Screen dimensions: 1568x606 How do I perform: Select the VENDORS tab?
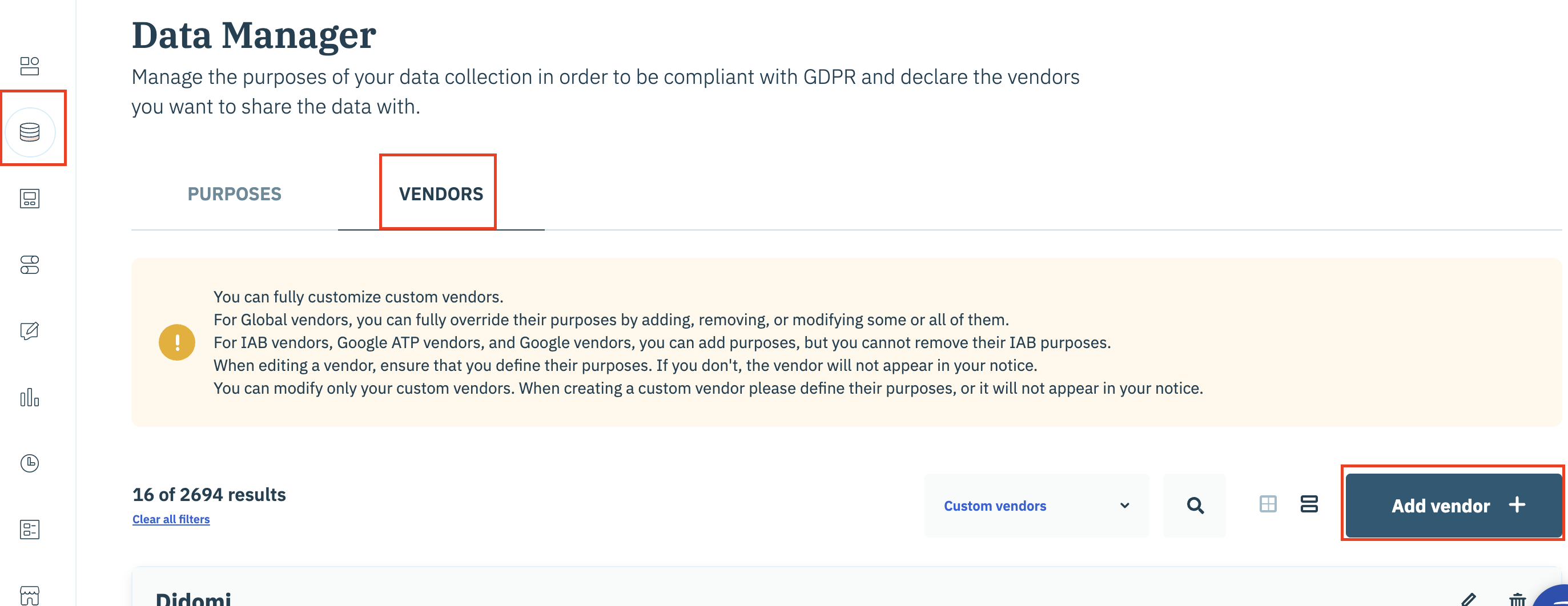(x=441, y=194)
